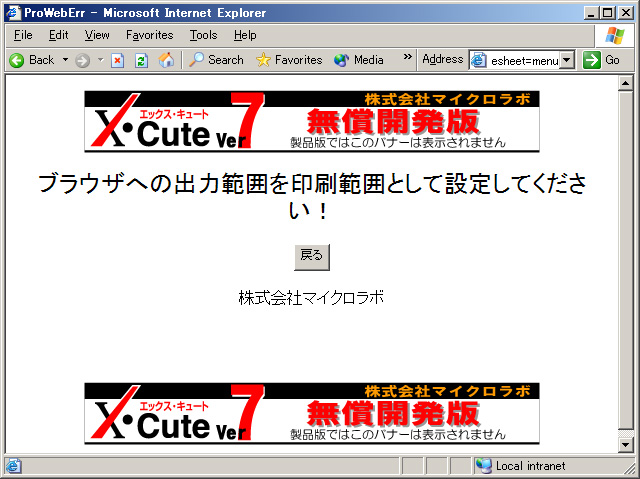
Task: Open the View menu
Action: 97,35
